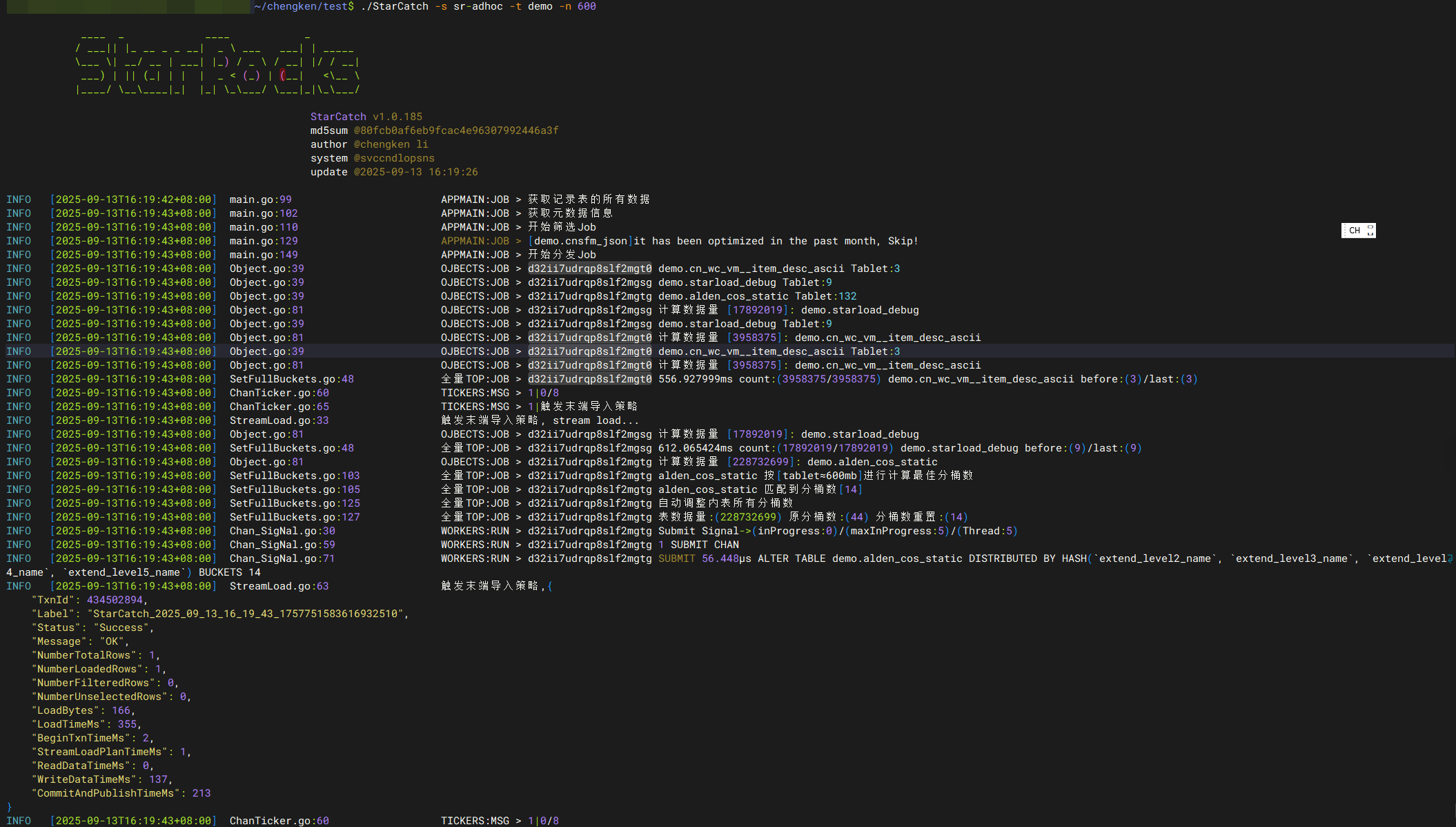Click the Message value "OK"
The image size is (1456, 827).
(112, 641)
